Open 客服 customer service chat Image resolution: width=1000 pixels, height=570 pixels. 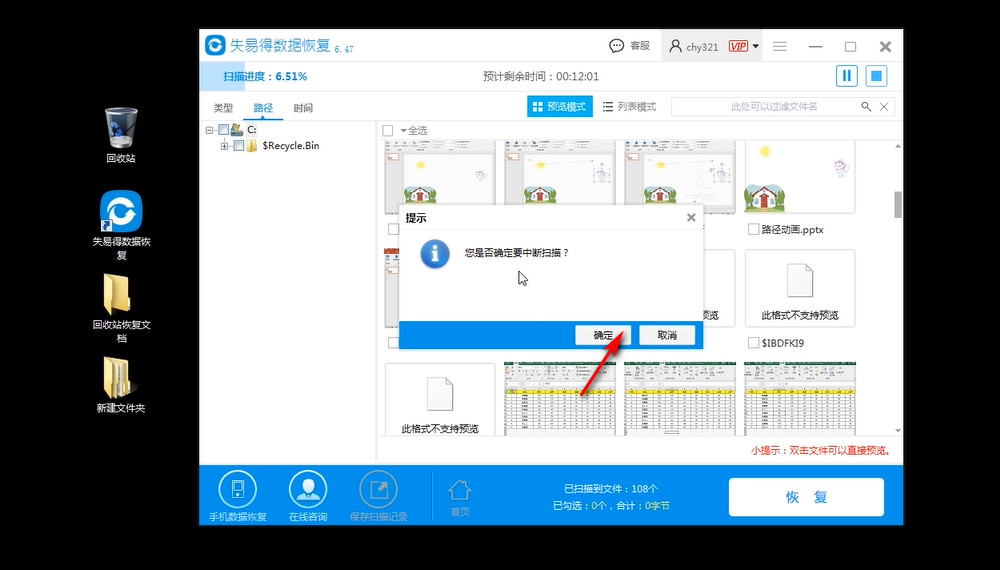(629, 46)
